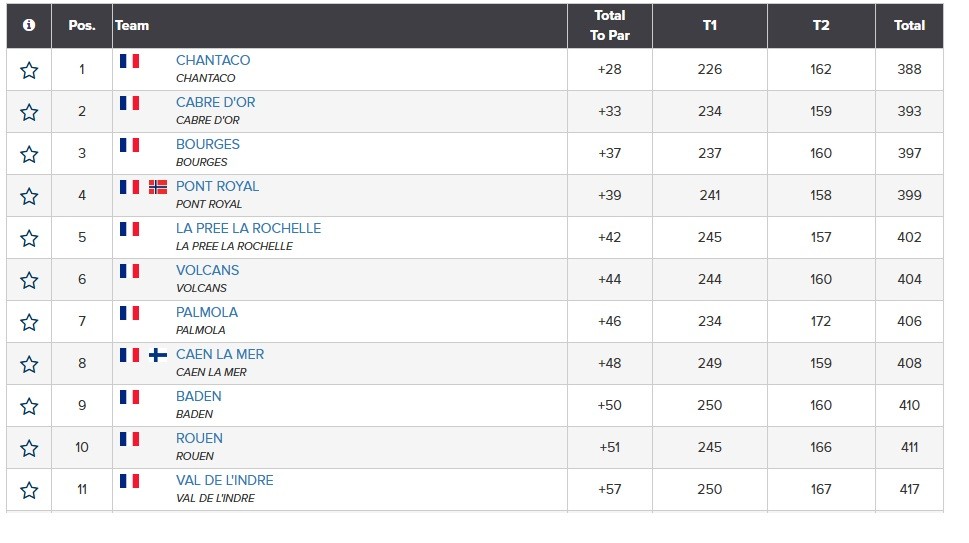This screenshot has height=543, width=969.
Task: Favorite the CAEN LA MER team
Action: click(x=29, y=364)
